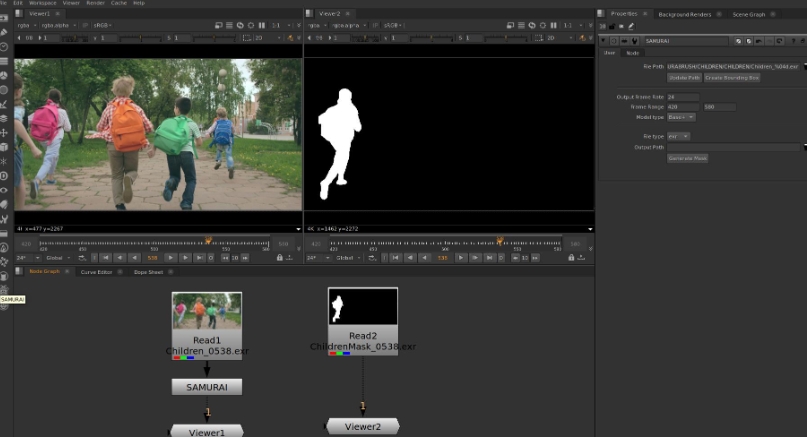Click the Viewer1 timeline playhead marker
This screenshot has height=437, width=807.
(x=208, y=241)
